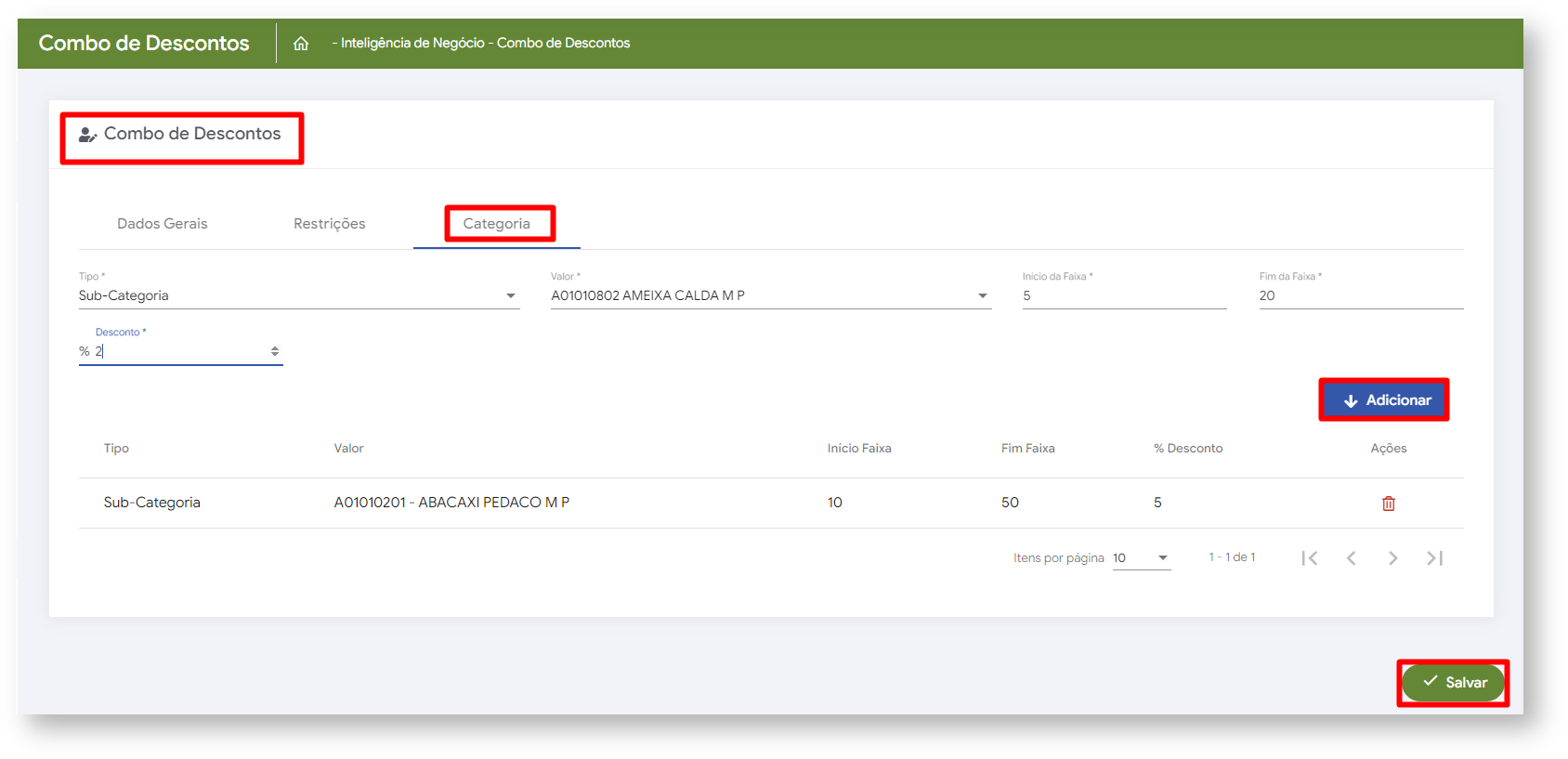Click the user edit icon beside Combo de Descontos

87,135
